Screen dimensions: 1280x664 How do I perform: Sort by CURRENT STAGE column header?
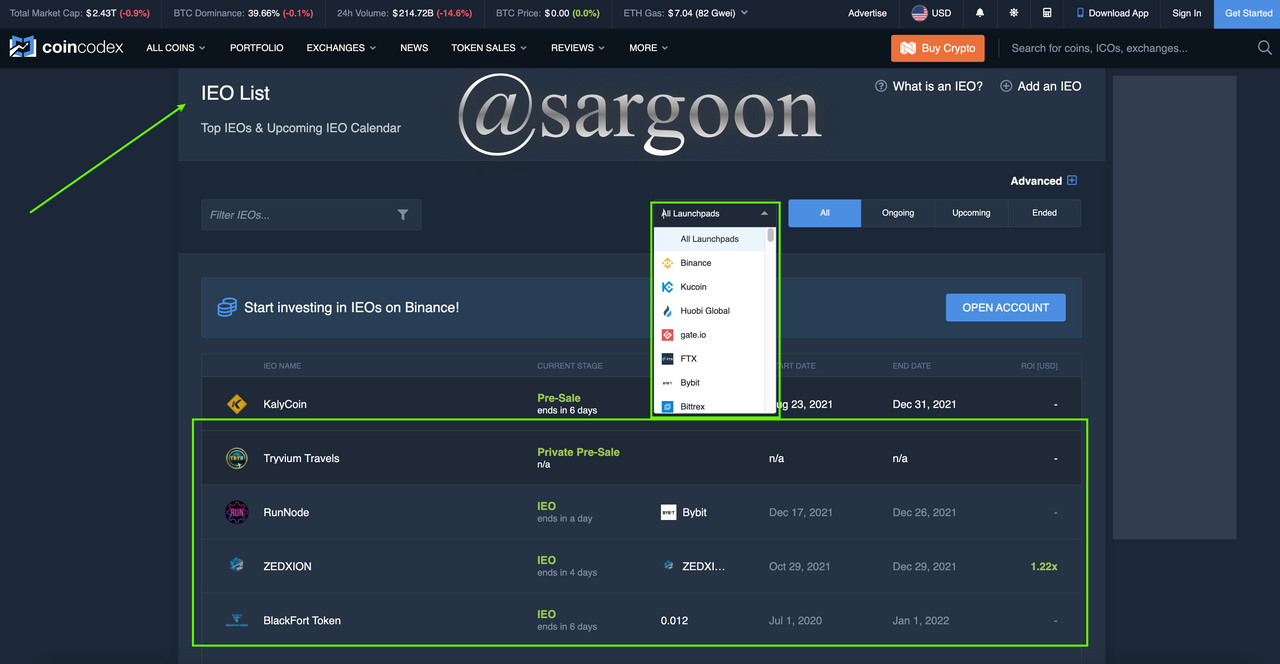(570, 366)
